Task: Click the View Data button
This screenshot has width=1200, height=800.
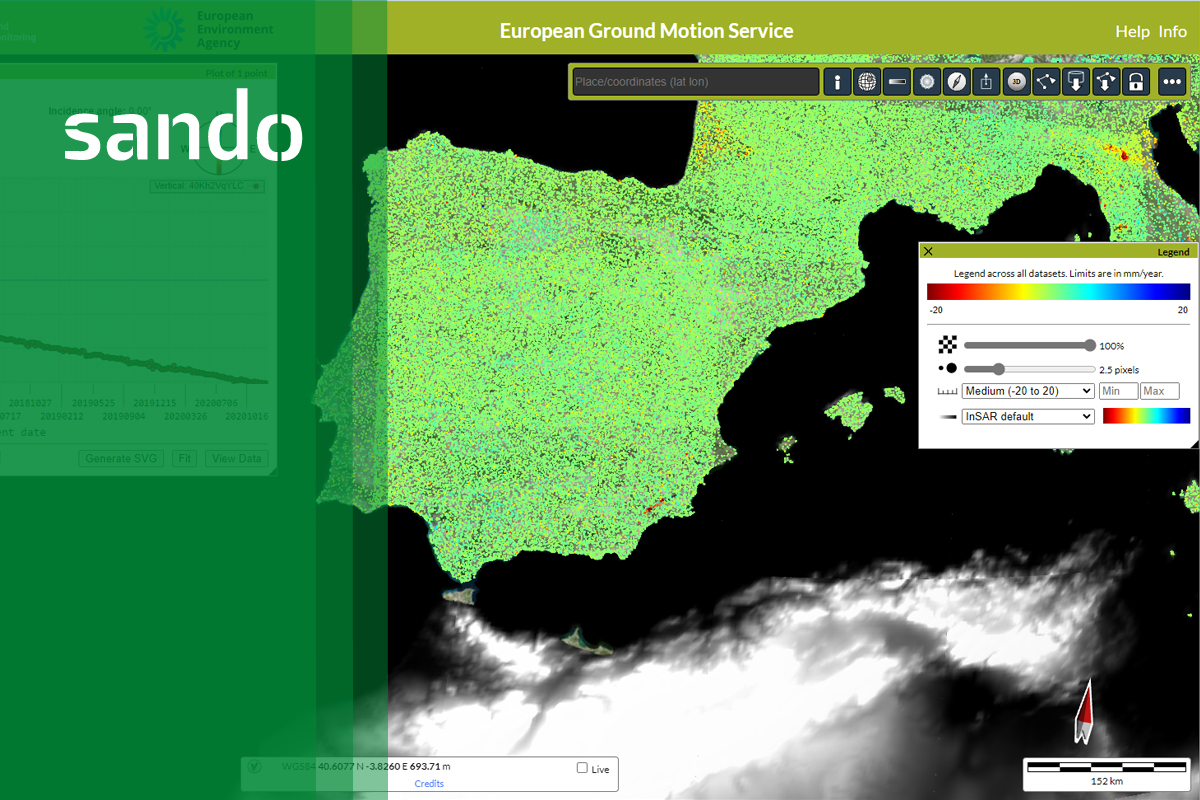Action: pos(236,459)
